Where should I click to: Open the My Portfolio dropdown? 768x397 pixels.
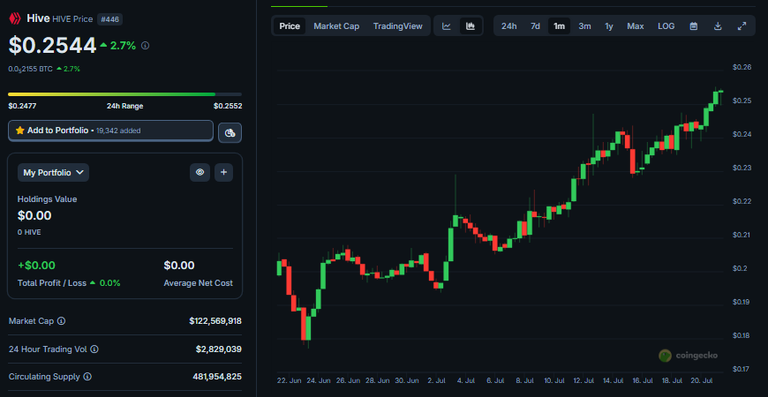coord(53,172)
